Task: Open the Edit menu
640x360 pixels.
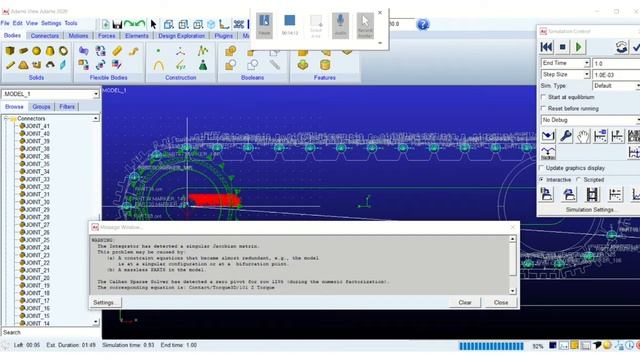Action: pyautogui.click(x=18, y=23)
